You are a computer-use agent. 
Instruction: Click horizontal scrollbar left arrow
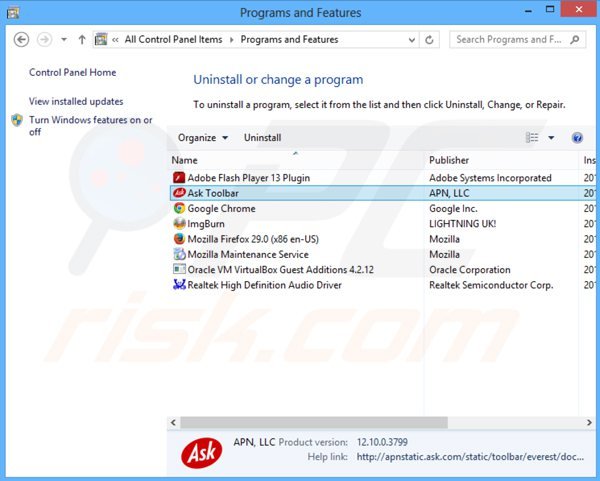tap(173, 422)
